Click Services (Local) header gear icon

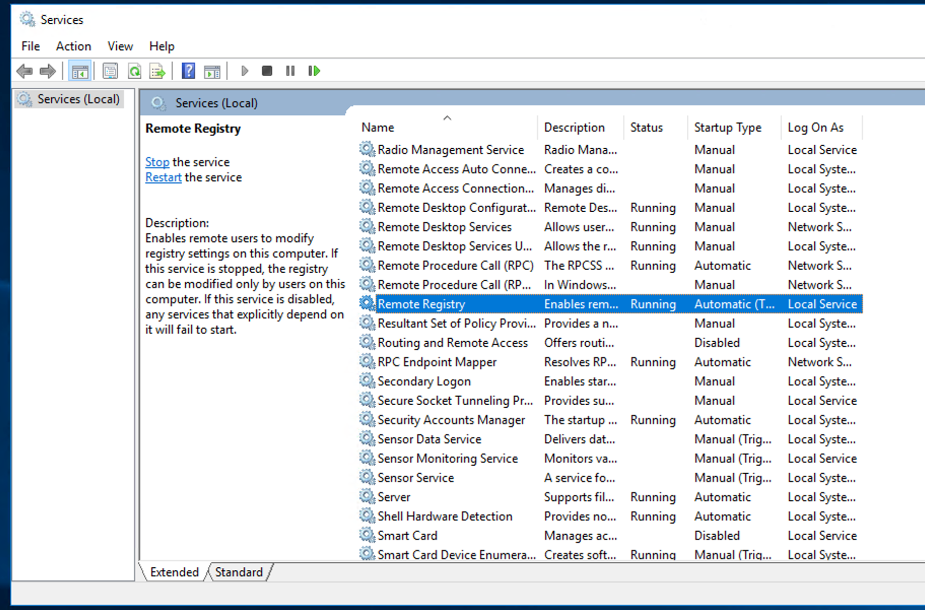(158, 103)
